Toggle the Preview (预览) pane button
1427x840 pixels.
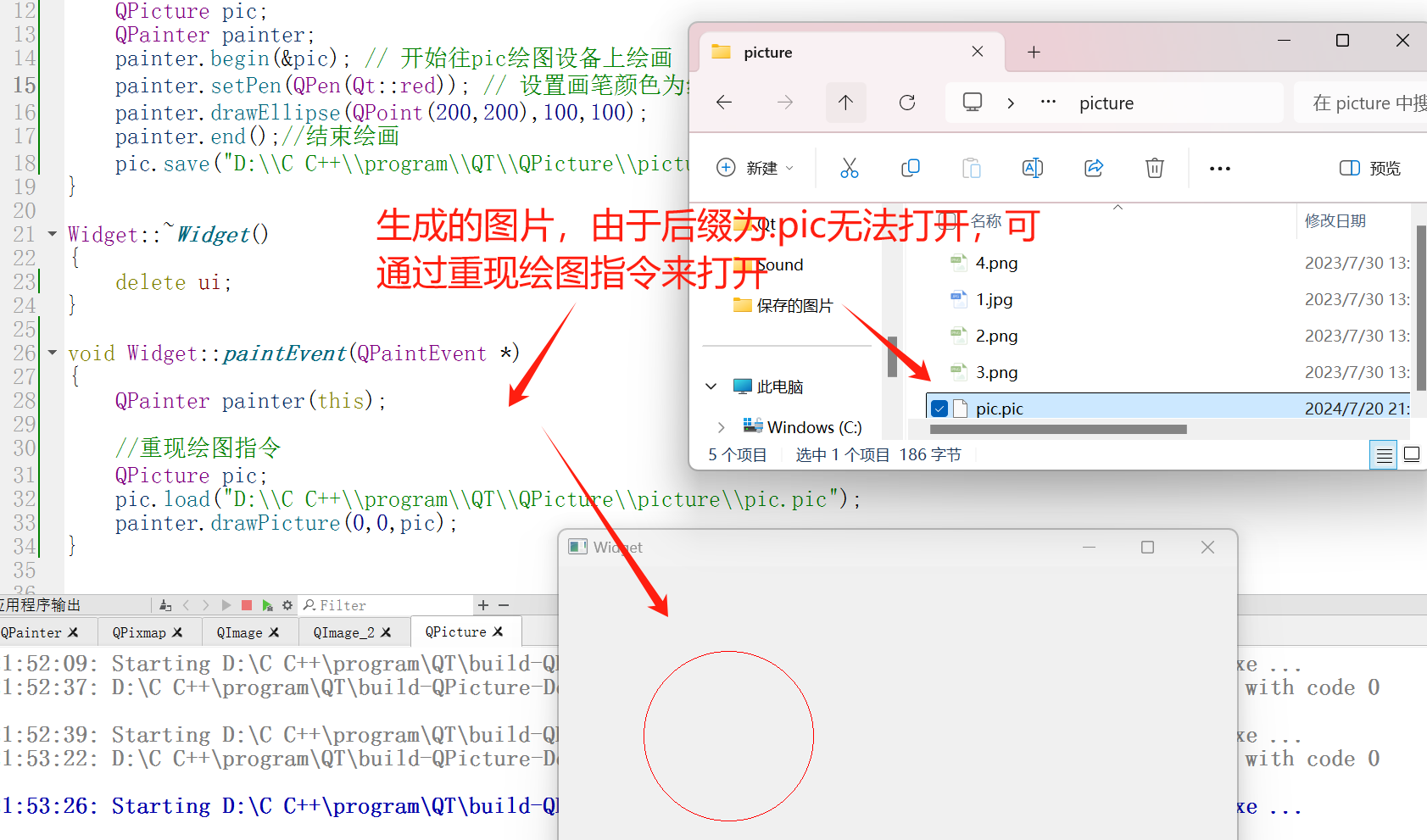1370,168
